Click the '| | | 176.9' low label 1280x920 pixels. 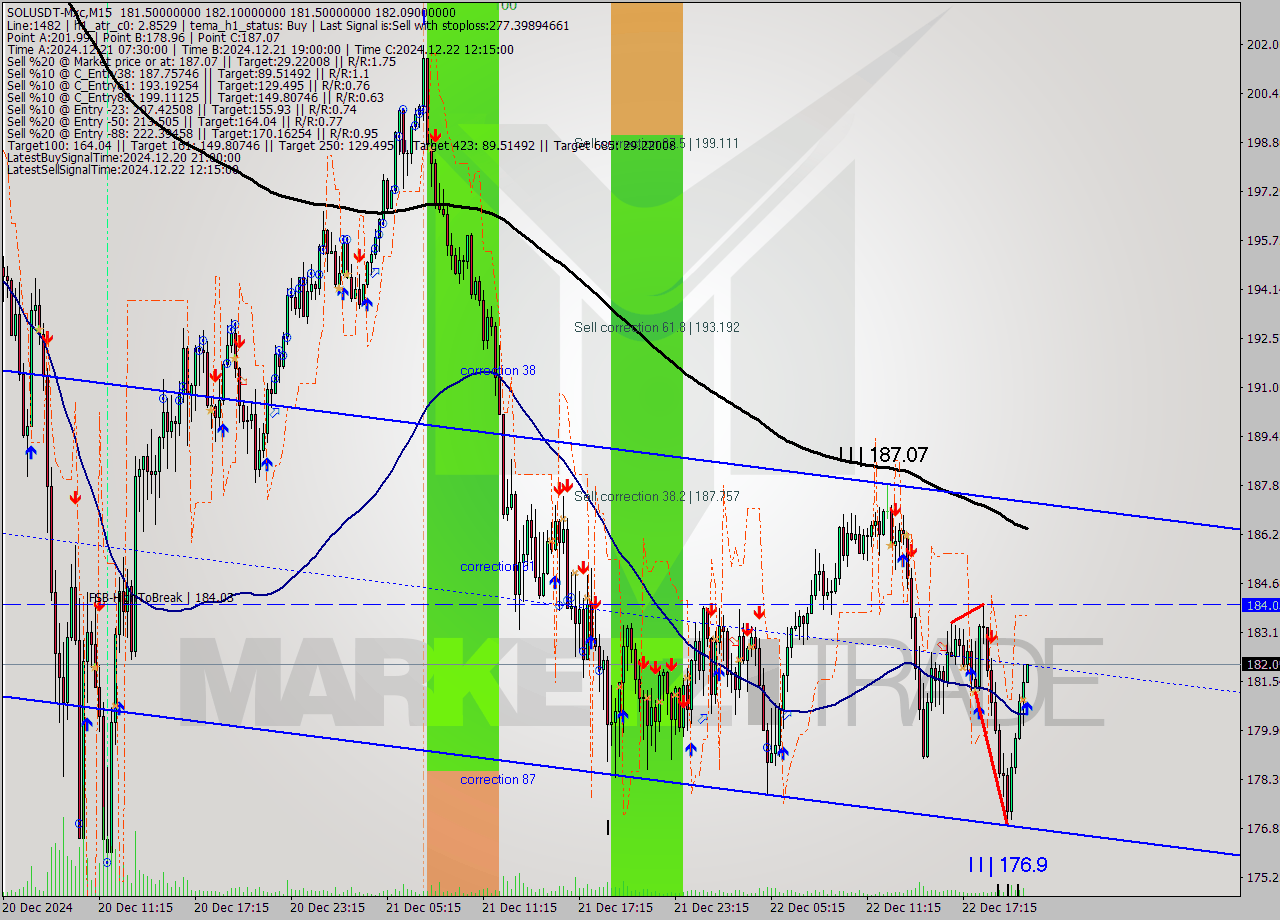[1008, 864]
